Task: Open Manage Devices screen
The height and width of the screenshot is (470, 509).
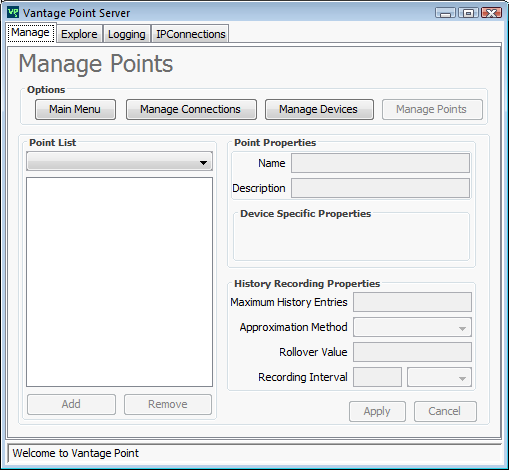Action: coord(319,109)
